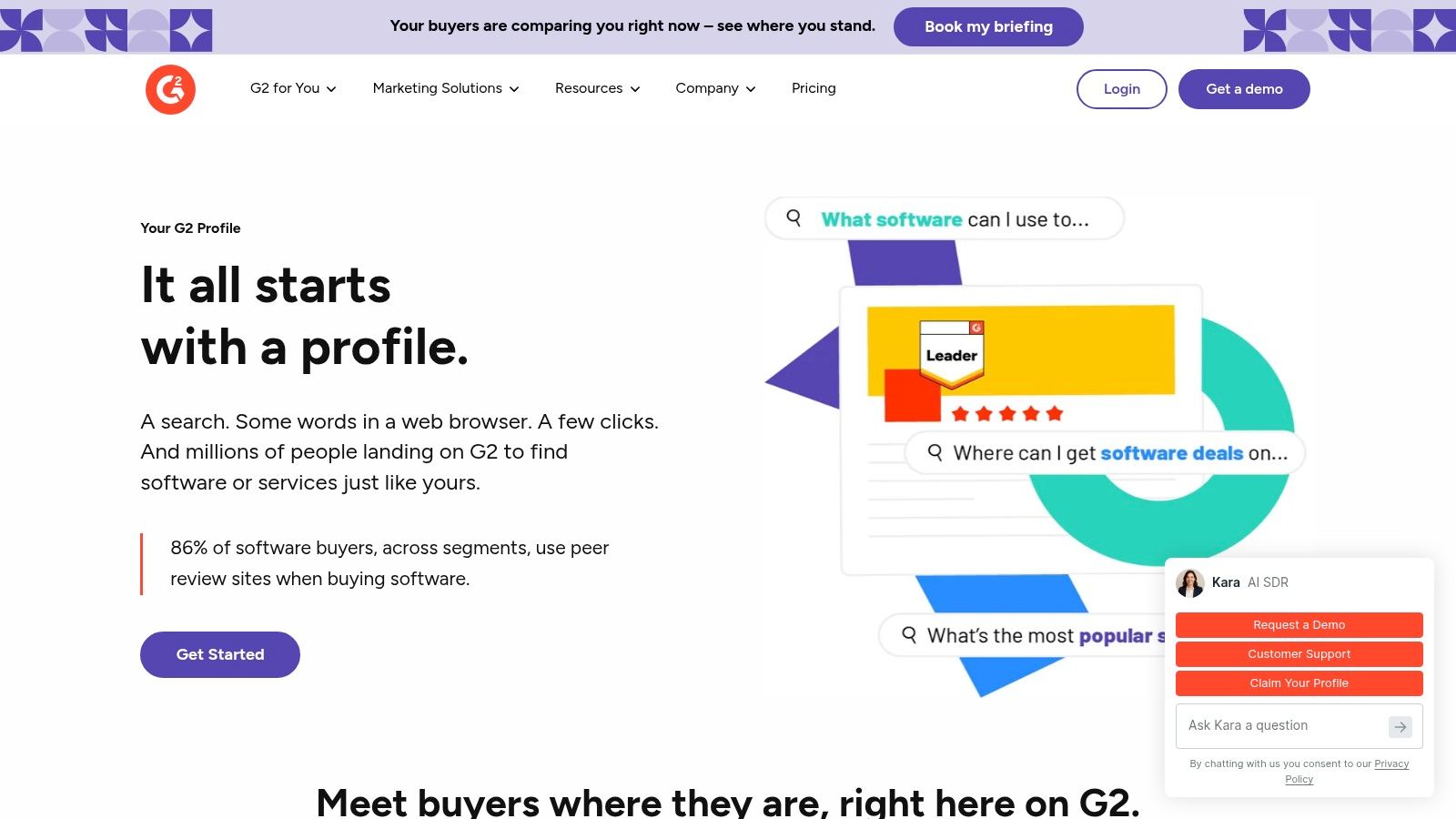1456x819 pixels.
Task: Open the Company menu
Action: (x=715, y=88)
